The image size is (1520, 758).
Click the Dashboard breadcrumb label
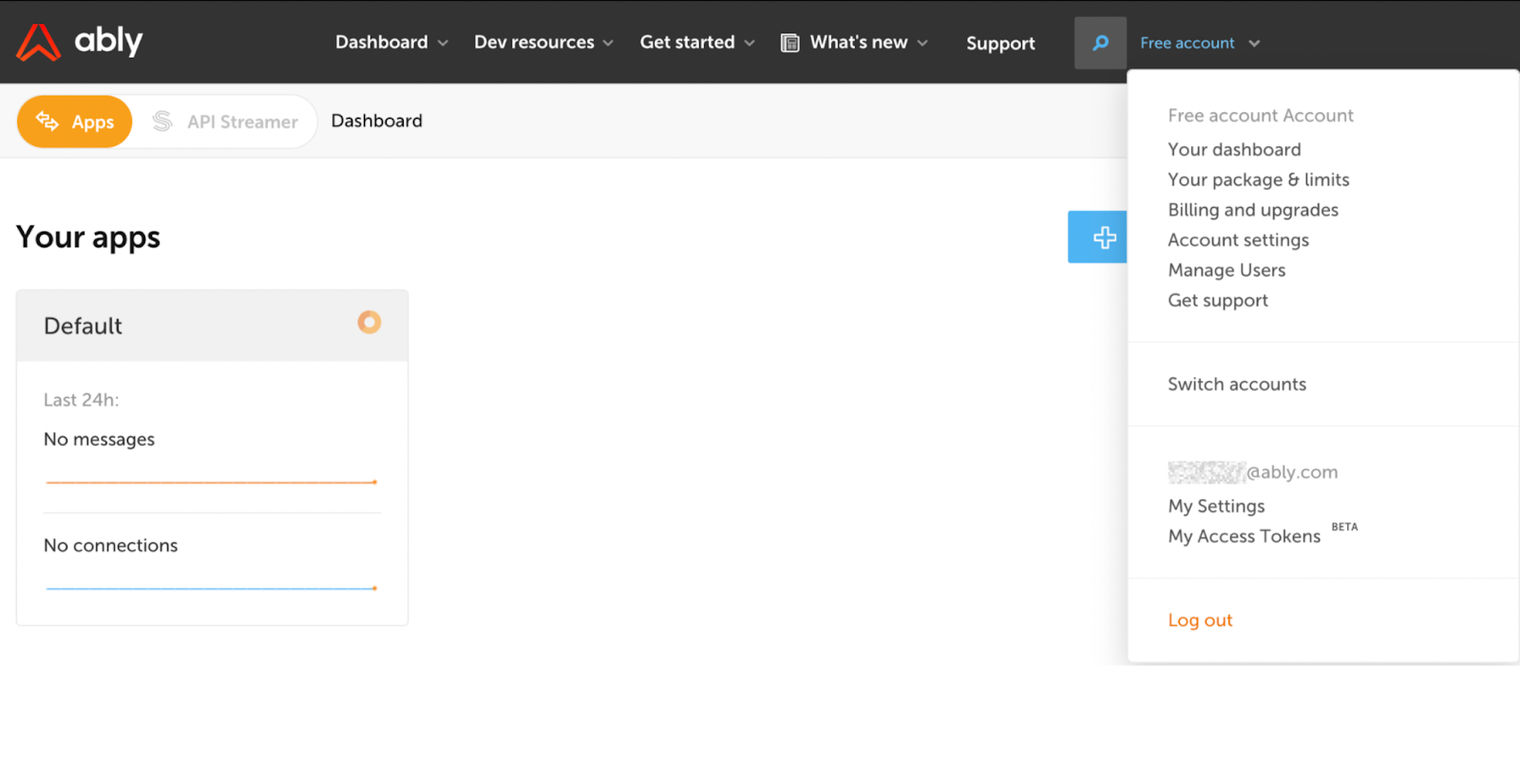[377, 120]
